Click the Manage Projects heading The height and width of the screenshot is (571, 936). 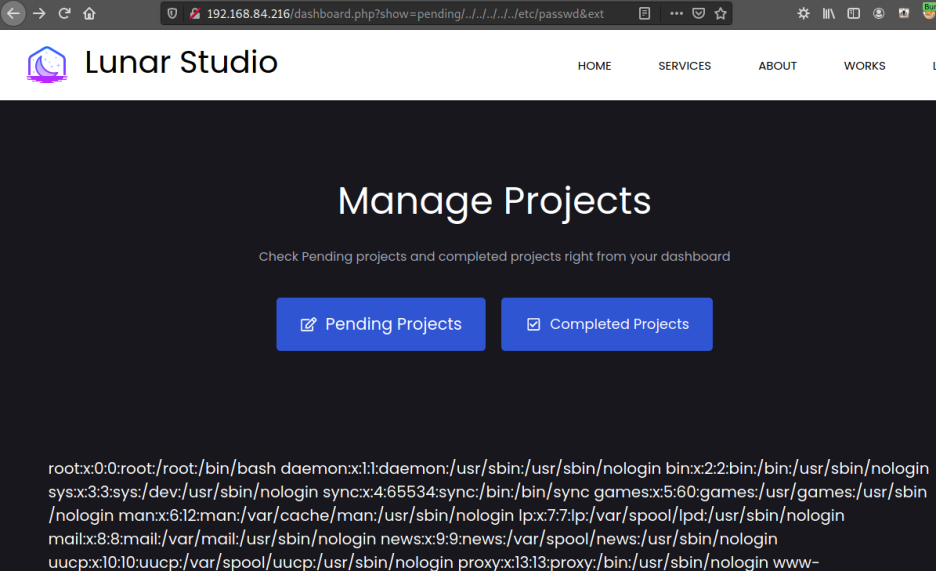(x=494, y=201)
